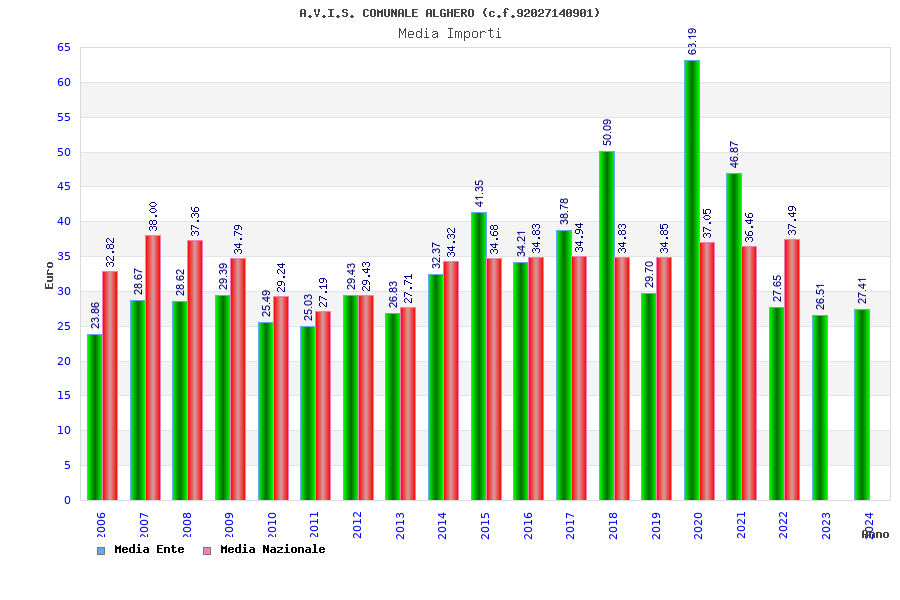Click the Euro axis label
900x600 pixels.
[x=49, y=276]
